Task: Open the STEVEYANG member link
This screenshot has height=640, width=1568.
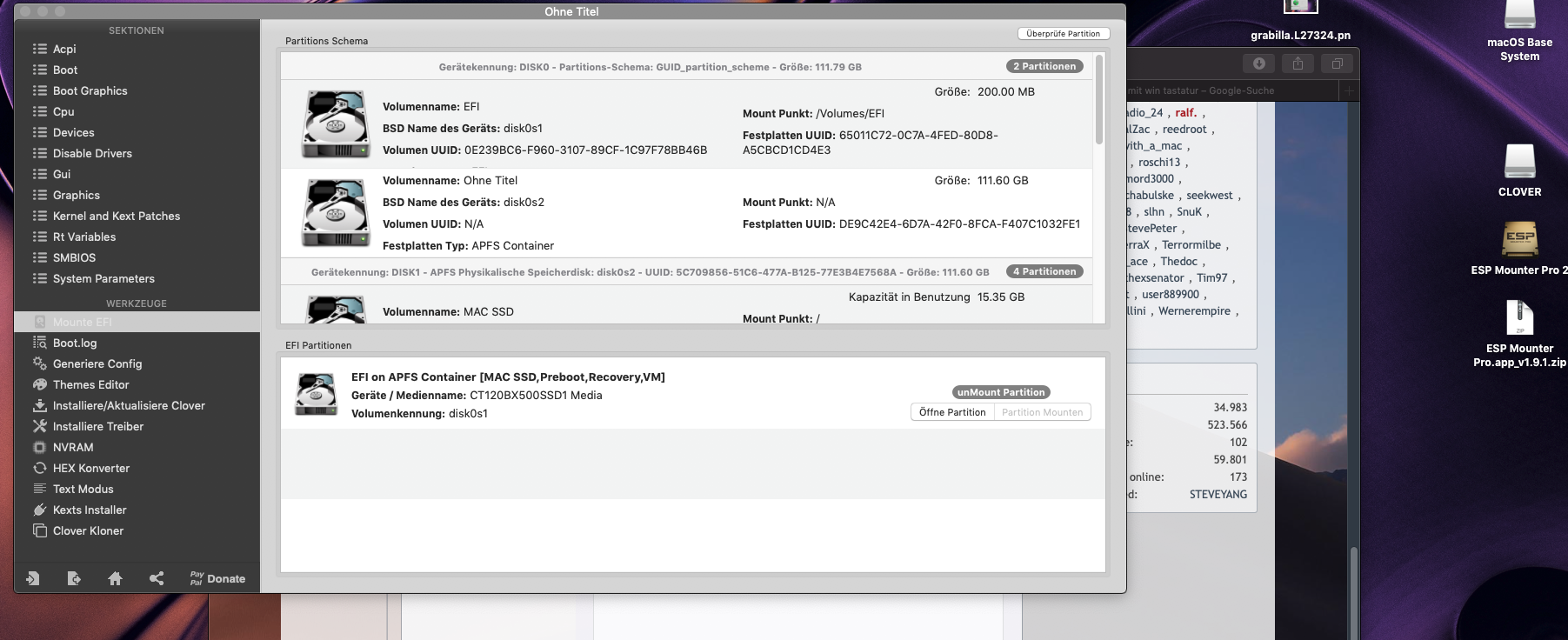Action: click(x=1218, y=495)
